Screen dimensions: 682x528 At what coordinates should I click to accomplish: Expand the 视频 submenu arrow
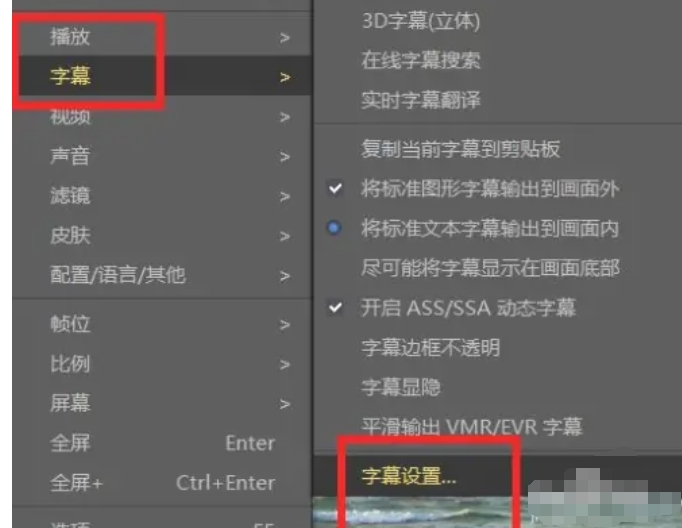[285, 117]
